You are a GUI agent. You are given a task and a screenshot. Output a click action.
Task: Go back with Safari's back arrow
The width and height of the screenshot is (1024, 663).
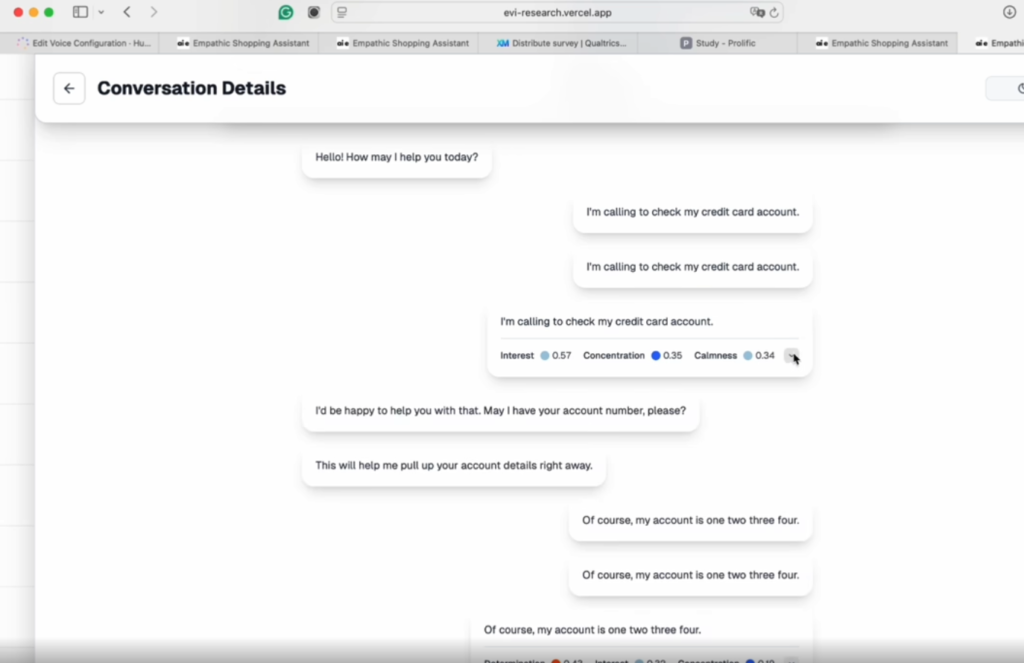126,12
